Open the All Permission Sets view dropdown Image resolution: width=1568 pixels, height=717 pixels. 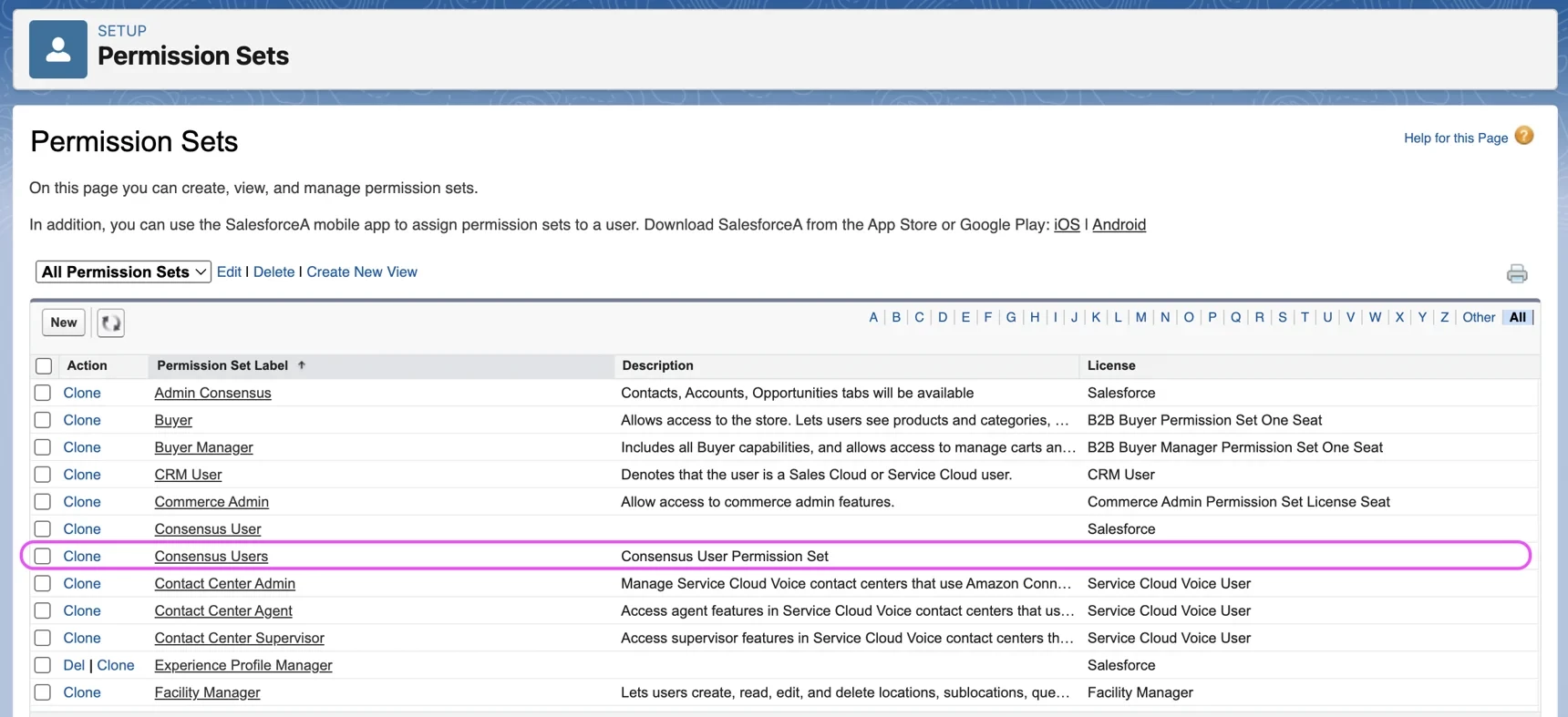[x=123, y=271]
